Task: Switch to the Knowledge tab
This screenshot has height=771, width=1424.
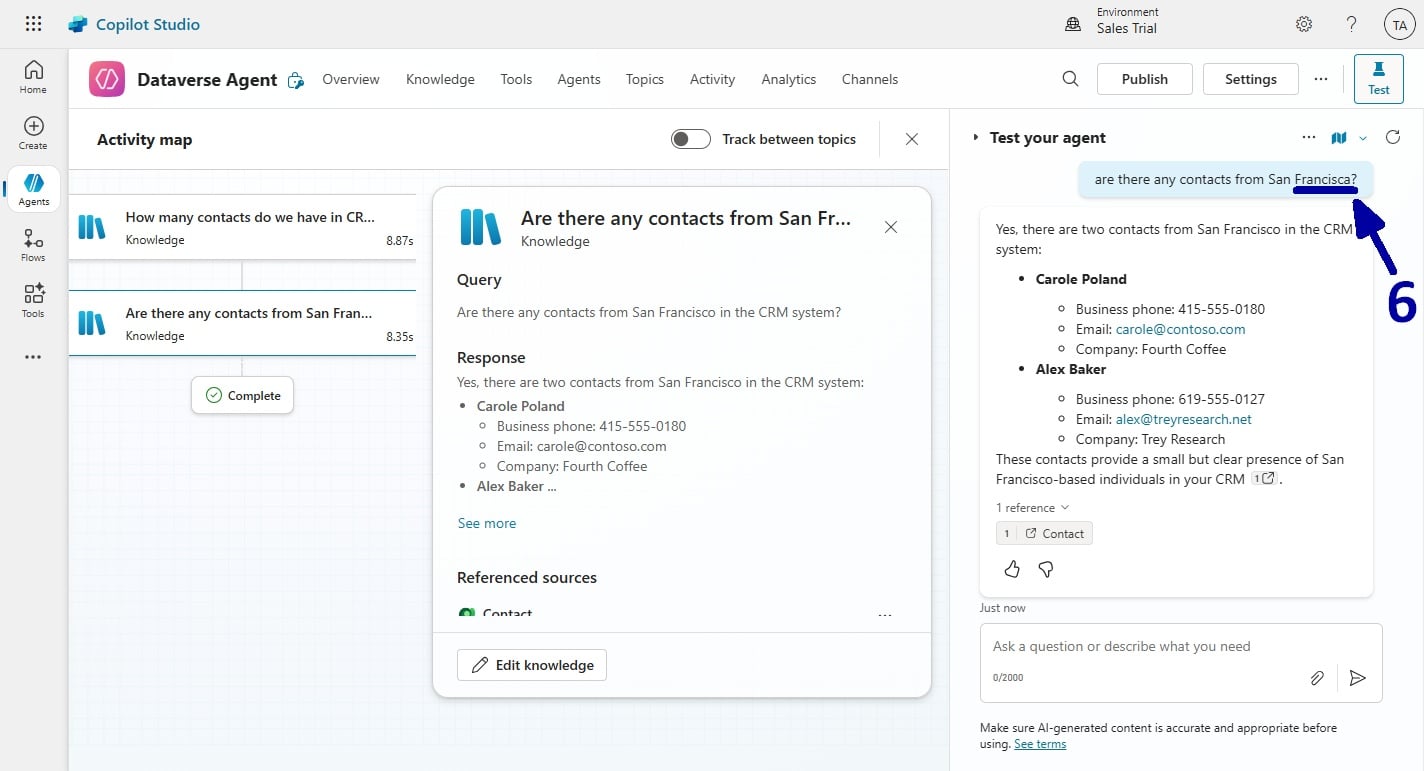Action: pos(440,79)
